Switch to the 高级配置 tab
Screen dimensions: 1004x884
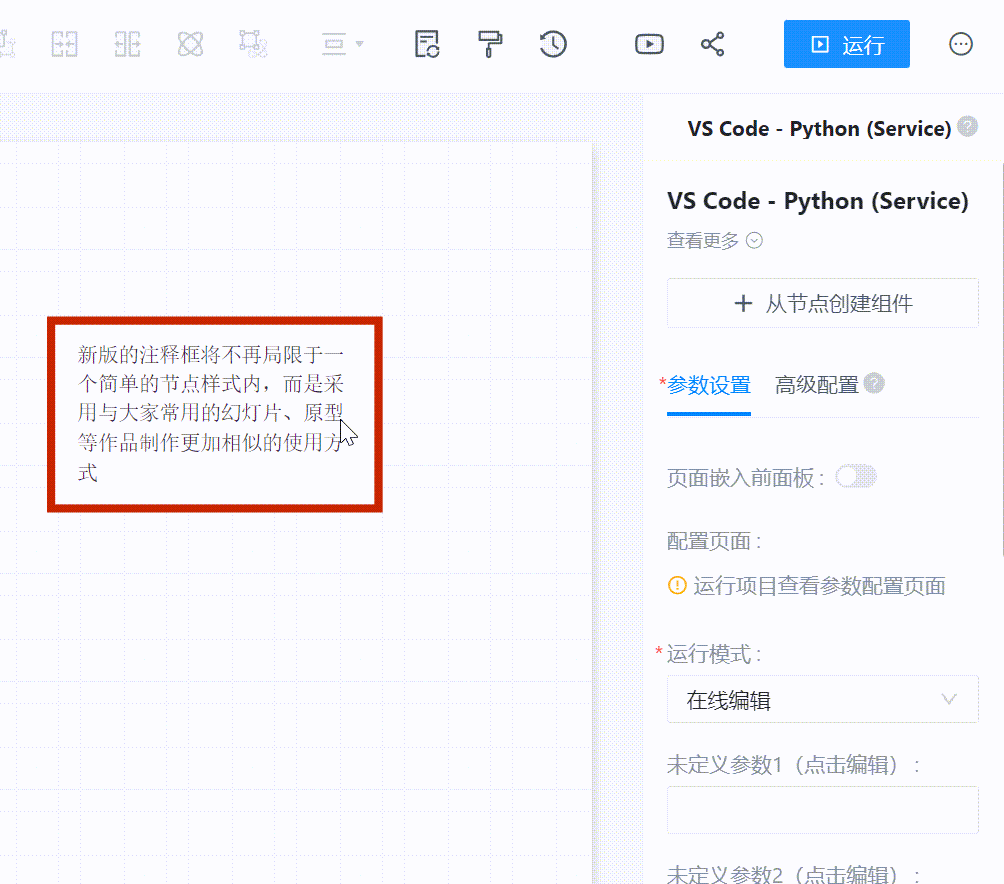(816, 385)
